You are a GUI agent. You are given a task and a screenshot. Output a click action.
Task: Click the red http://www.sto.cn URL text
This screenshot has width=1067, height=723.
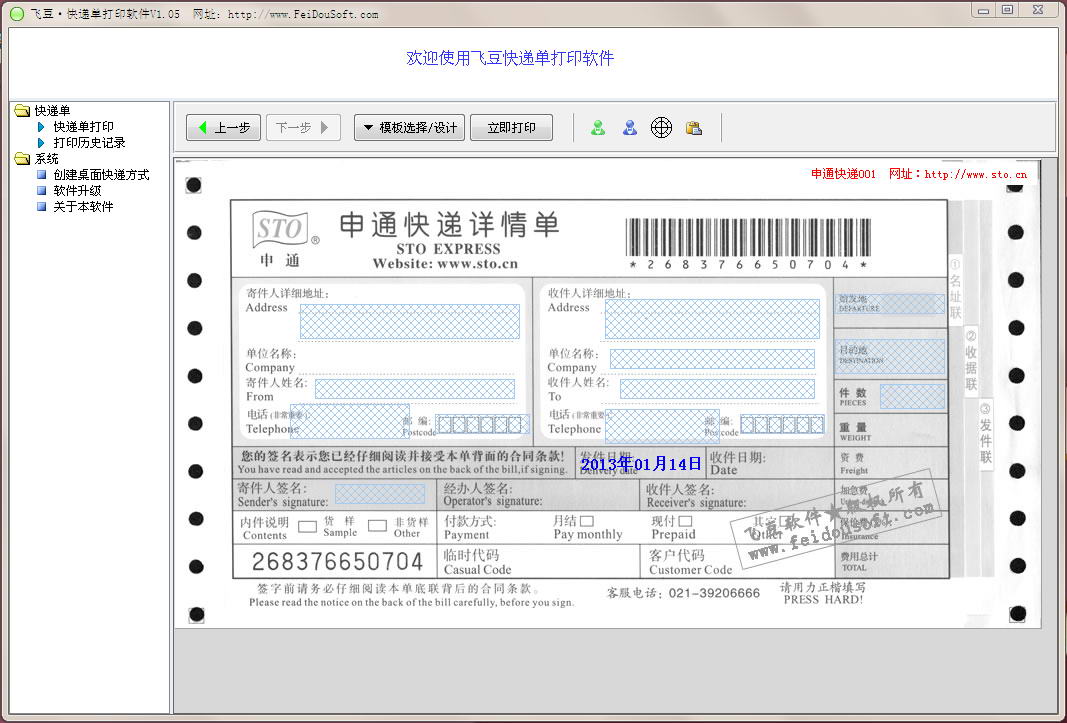[x=975, y=174]
